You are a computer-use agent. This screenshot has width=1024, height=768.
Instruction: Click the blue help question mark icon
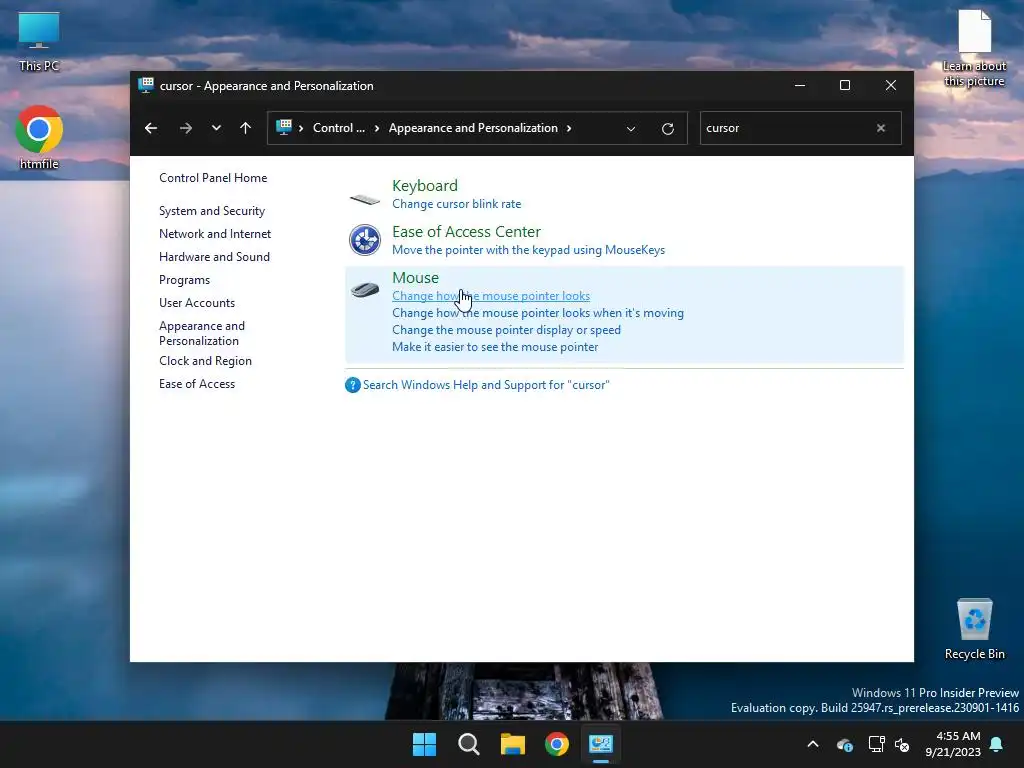click(353, 385)
